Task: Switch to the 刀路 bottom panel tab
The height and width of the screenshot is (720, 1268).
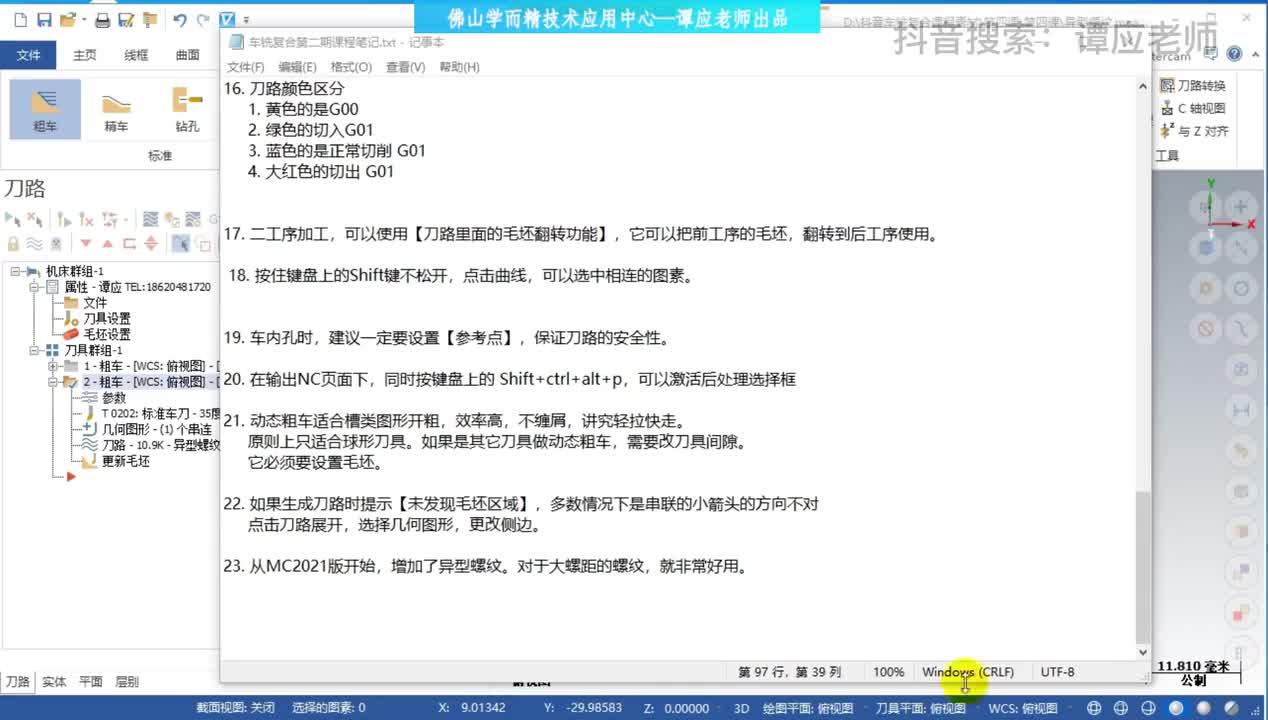Action: [18, 681]
